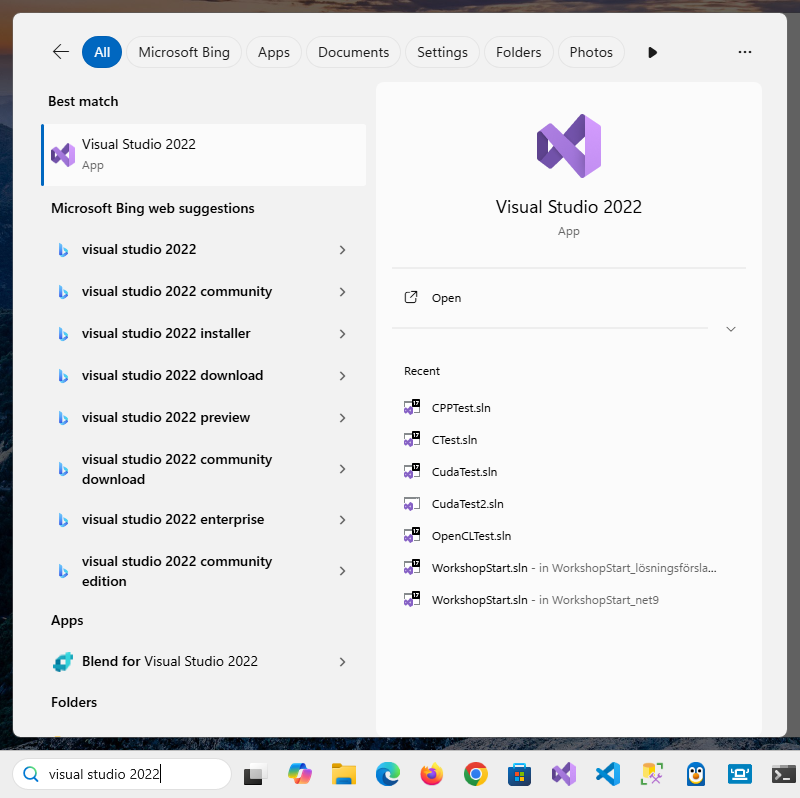Focus the taskbar search input field

pos(122,774)
